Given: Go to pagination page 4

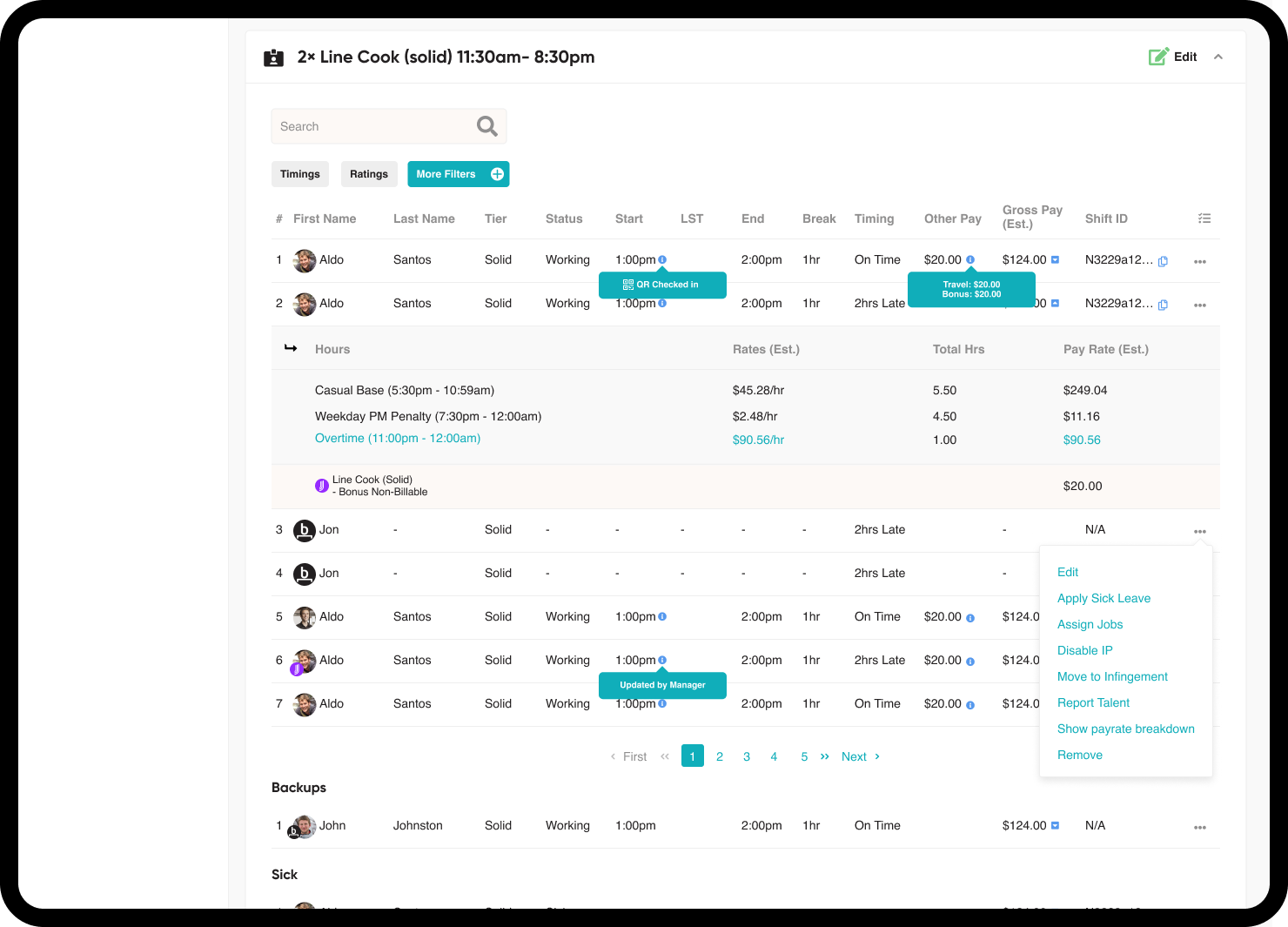Looking at the screenshot, I should pos(774,756).
